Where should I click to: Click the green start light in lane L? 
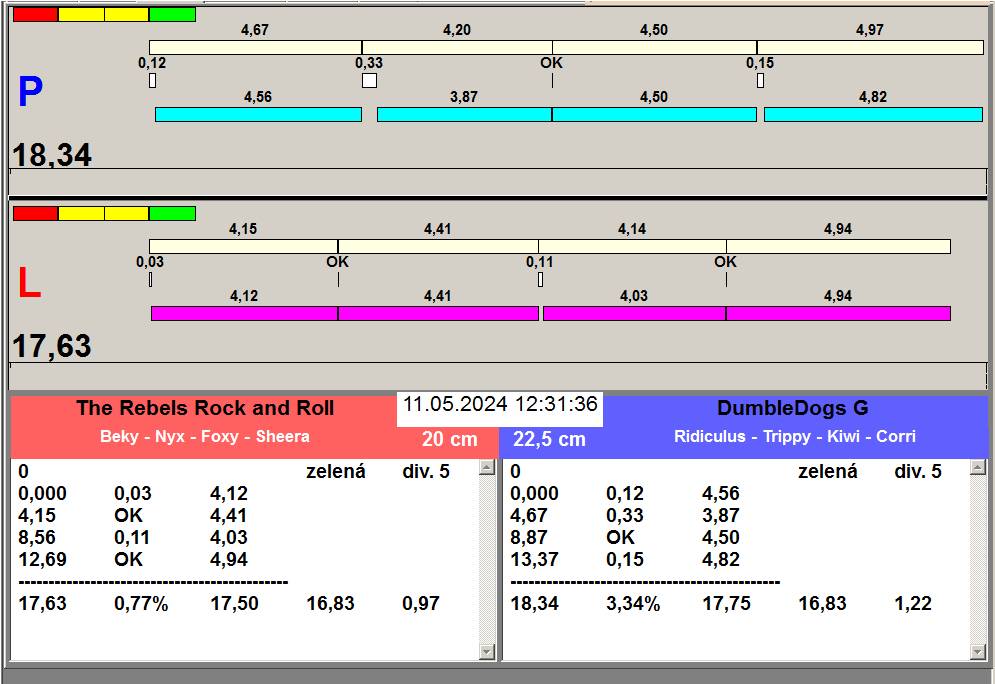tap(172, 213)
